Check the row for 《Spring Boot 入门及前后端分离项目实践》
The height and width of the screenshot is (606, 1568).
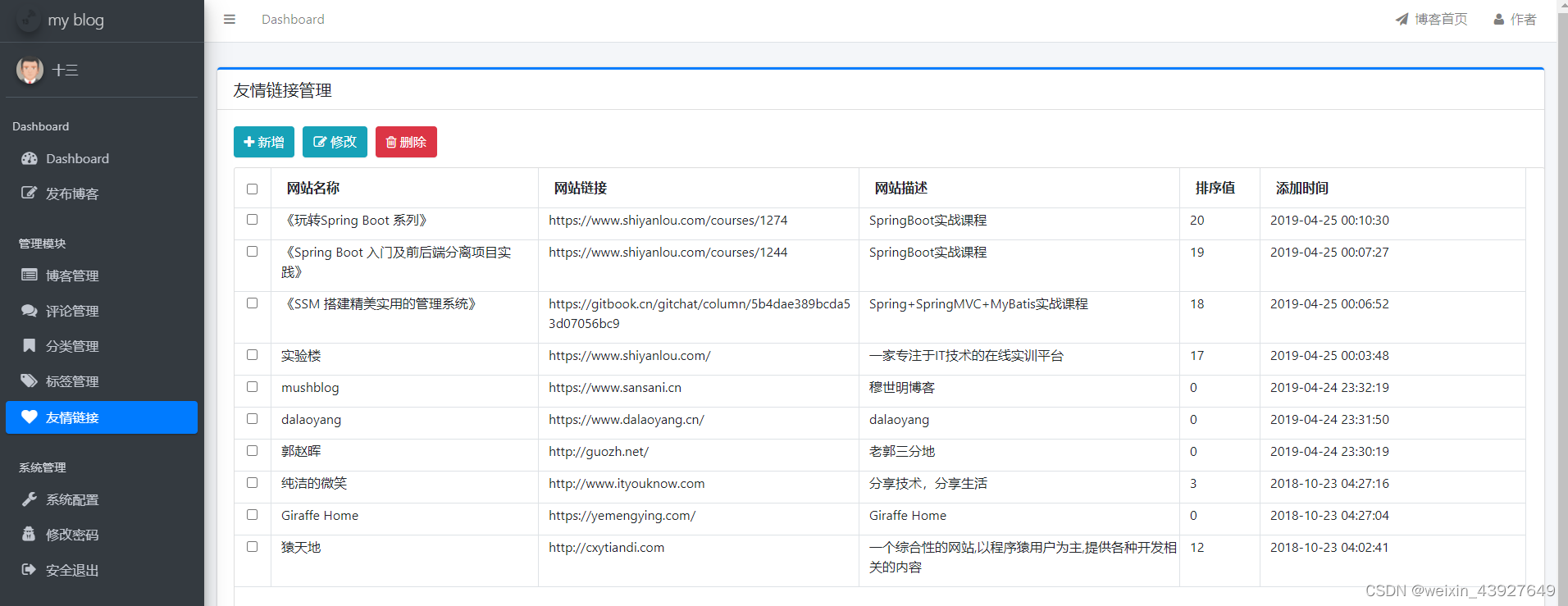pos(253,252)
